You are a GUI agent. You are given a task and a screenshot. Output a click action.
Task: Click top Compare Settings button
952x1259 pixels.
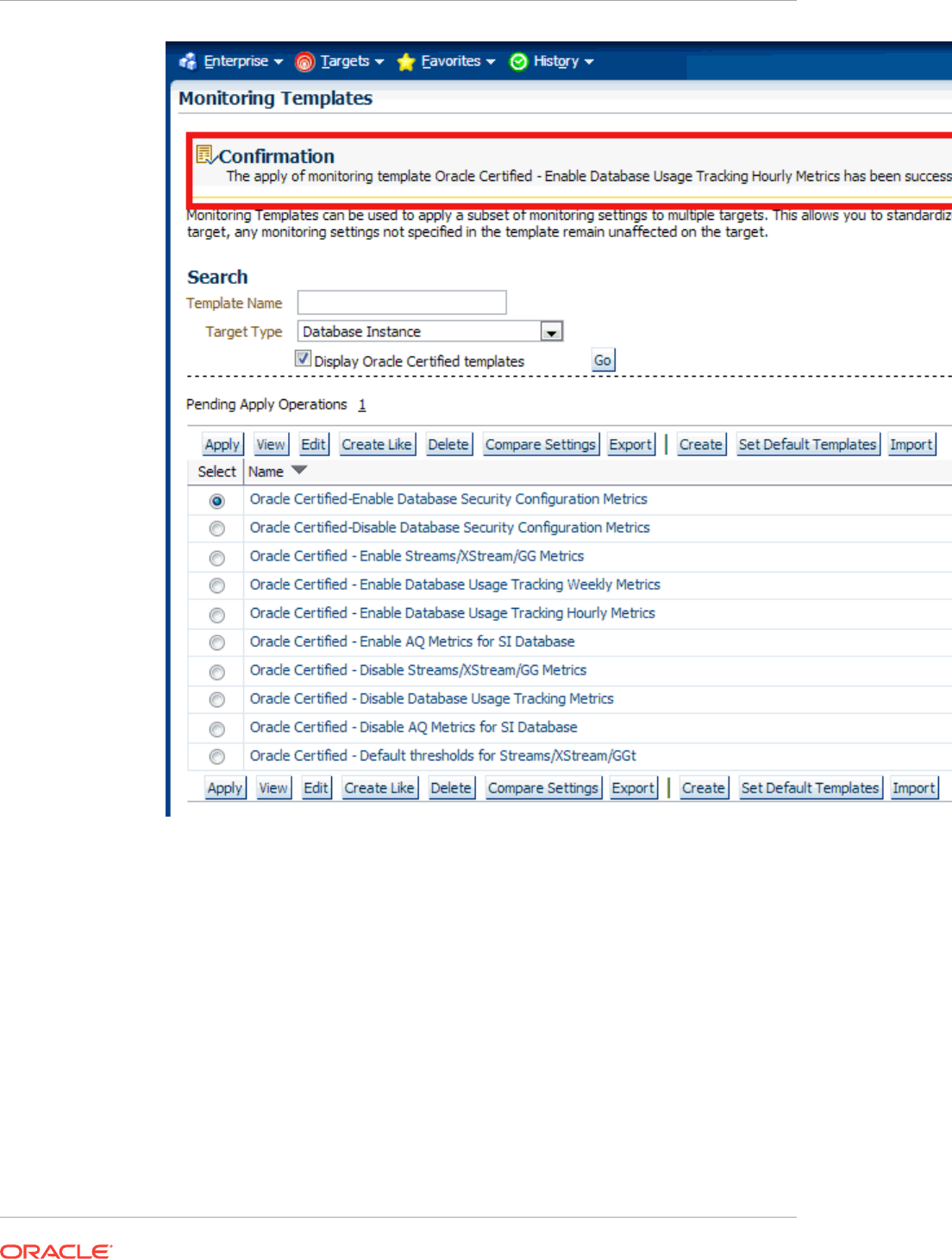(x=541, y=444)
